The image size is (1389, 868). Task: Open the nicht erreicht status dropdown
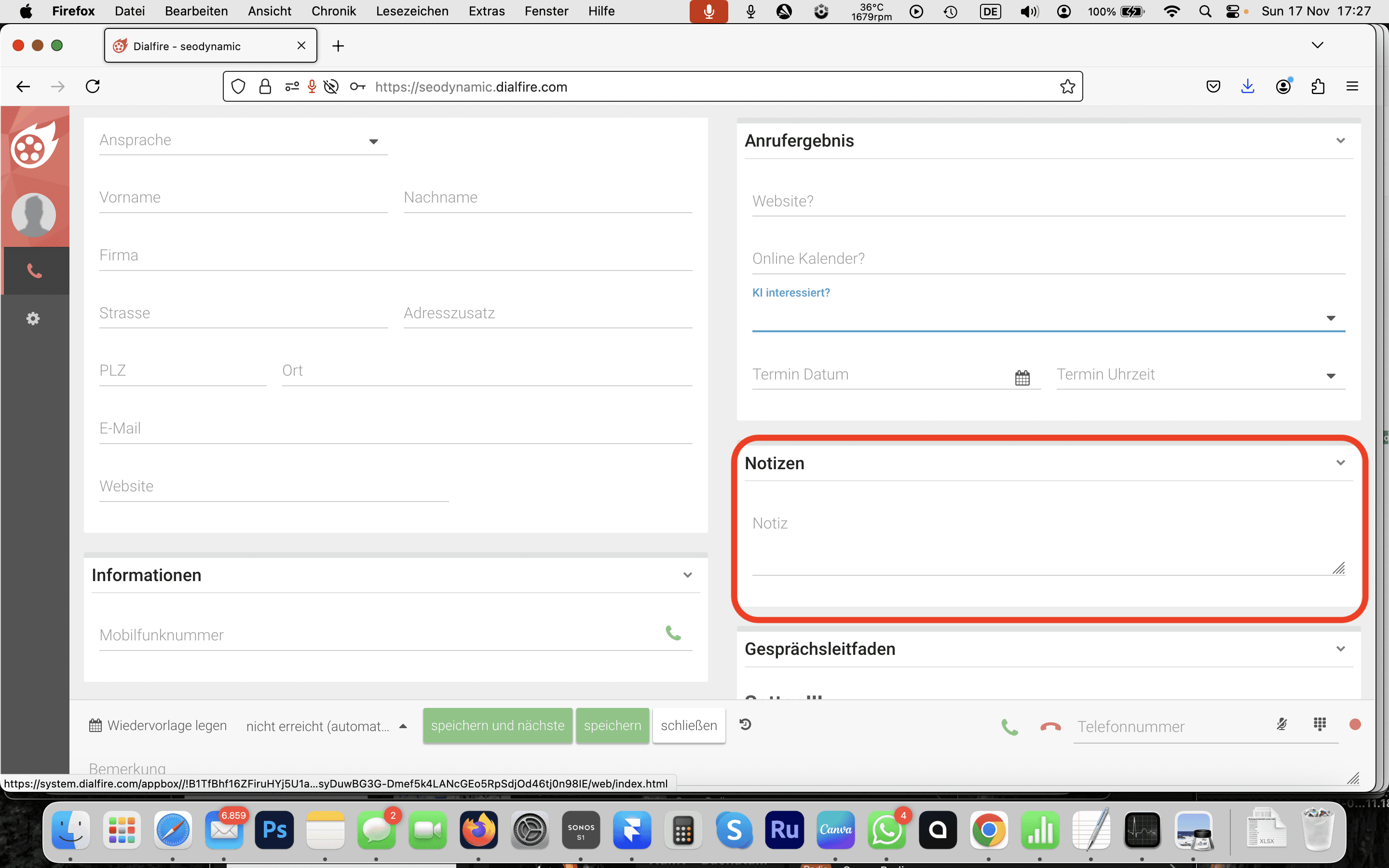click(325, 726)
